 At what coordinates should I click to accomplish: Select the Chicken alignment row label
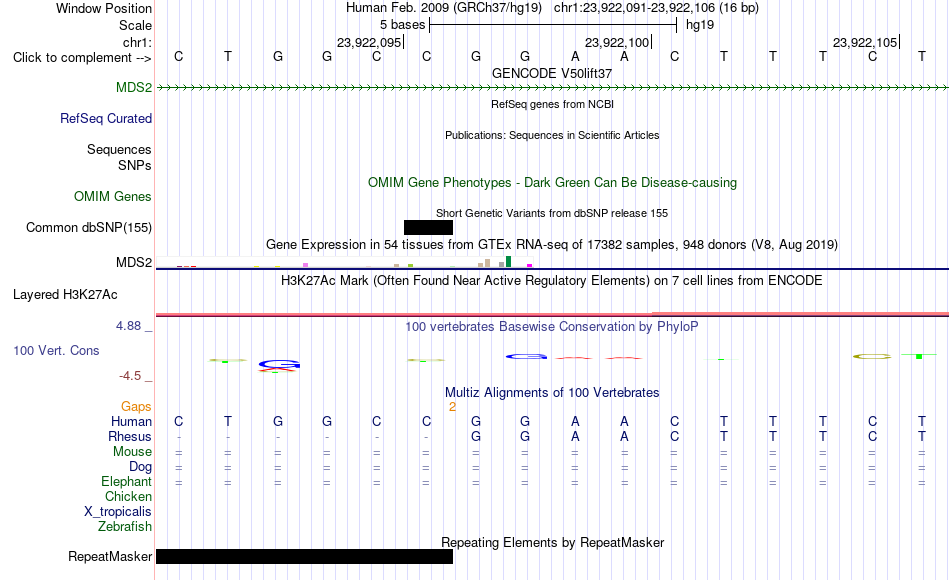point(128,496)
